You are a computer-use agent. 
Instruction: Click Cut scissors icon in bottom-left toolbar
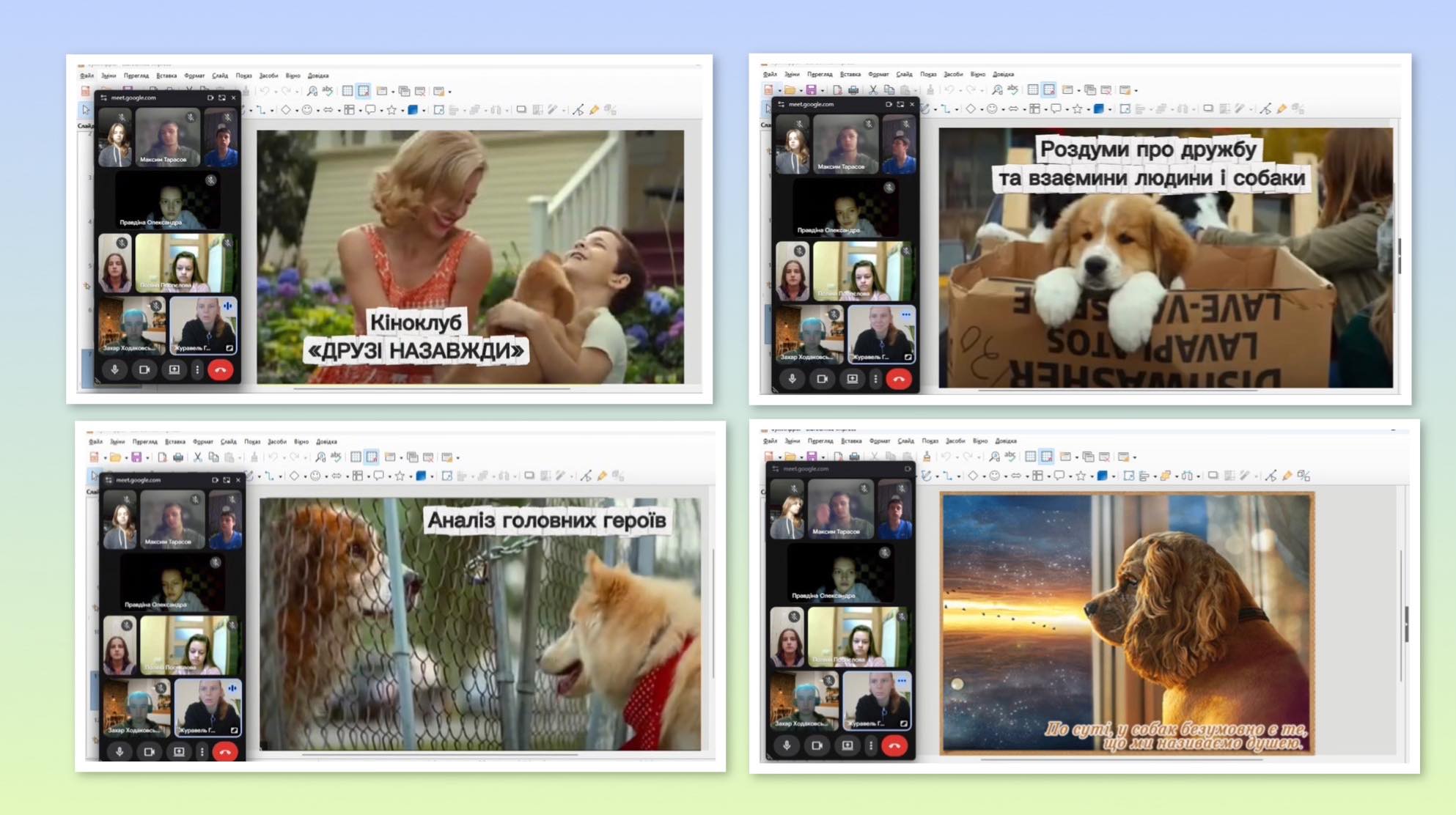tap(197, 457)
